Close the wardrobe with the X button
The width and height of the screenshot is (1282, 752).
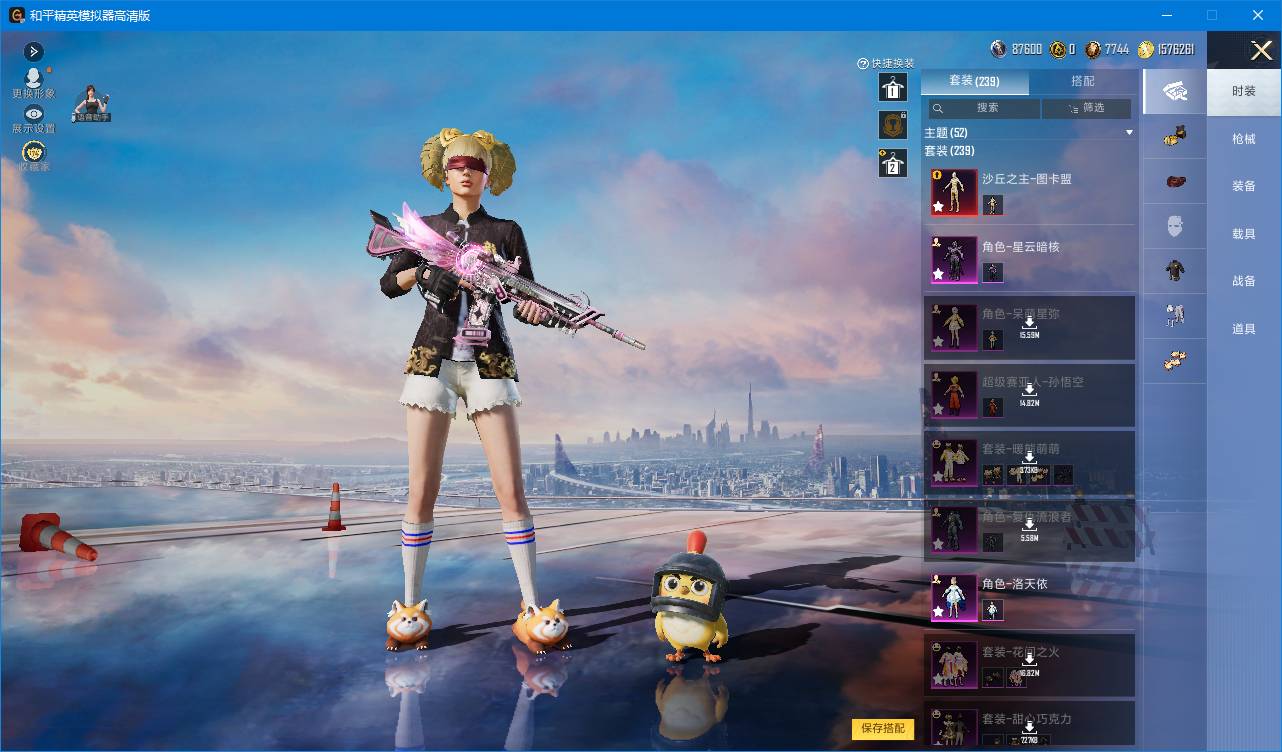click(x=1261, y=50)
